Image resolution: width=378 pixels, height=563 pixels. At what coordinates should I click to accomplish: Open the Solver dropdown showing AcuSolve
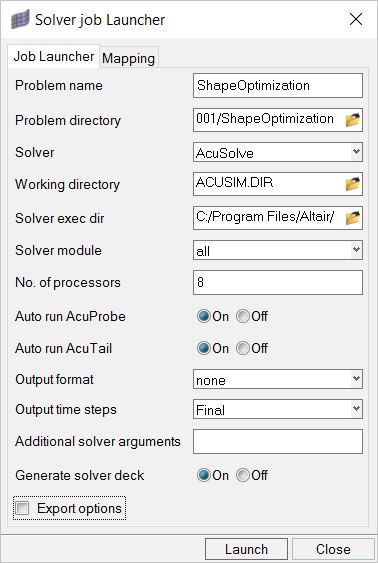[278, 152]
